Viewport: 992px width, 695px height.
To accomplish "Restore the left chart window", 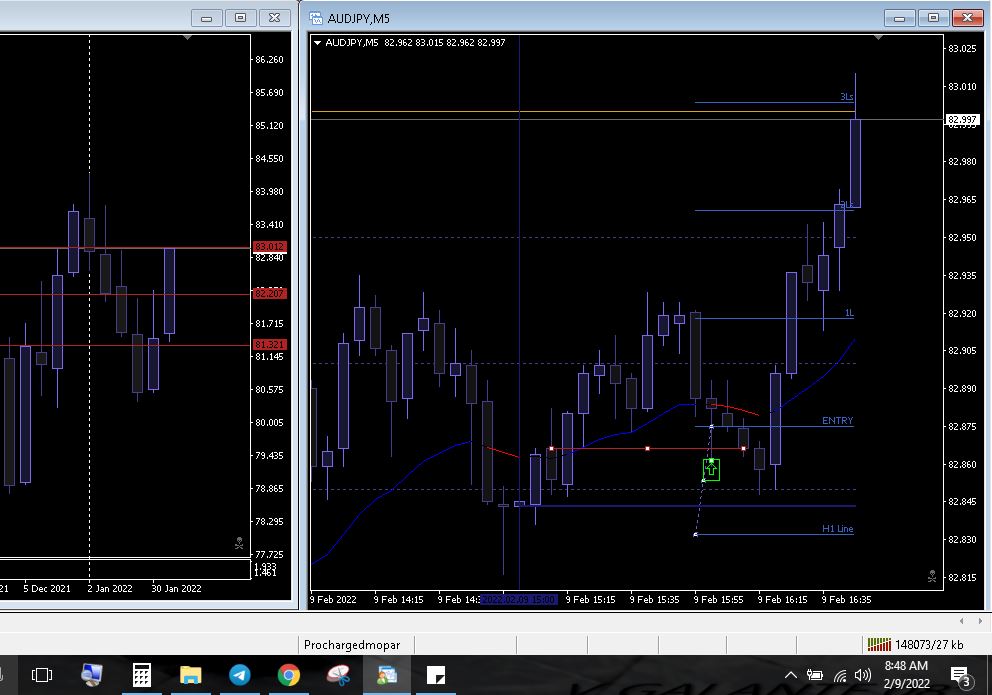I will (x=240, y=18).
